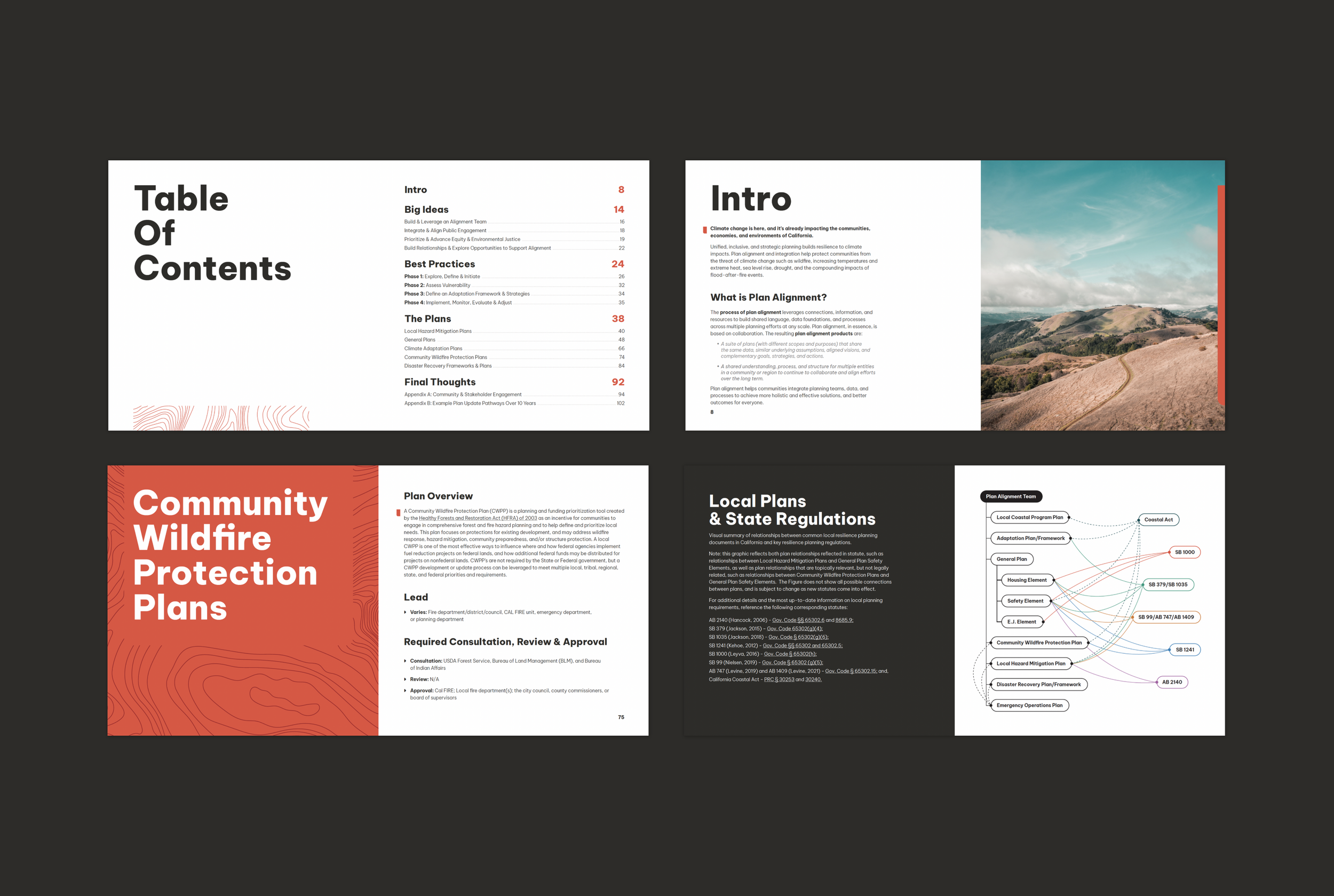Select the Best Practices contents heading
This screenshot has height=896, width=1334.
click(x=439, y=264)
